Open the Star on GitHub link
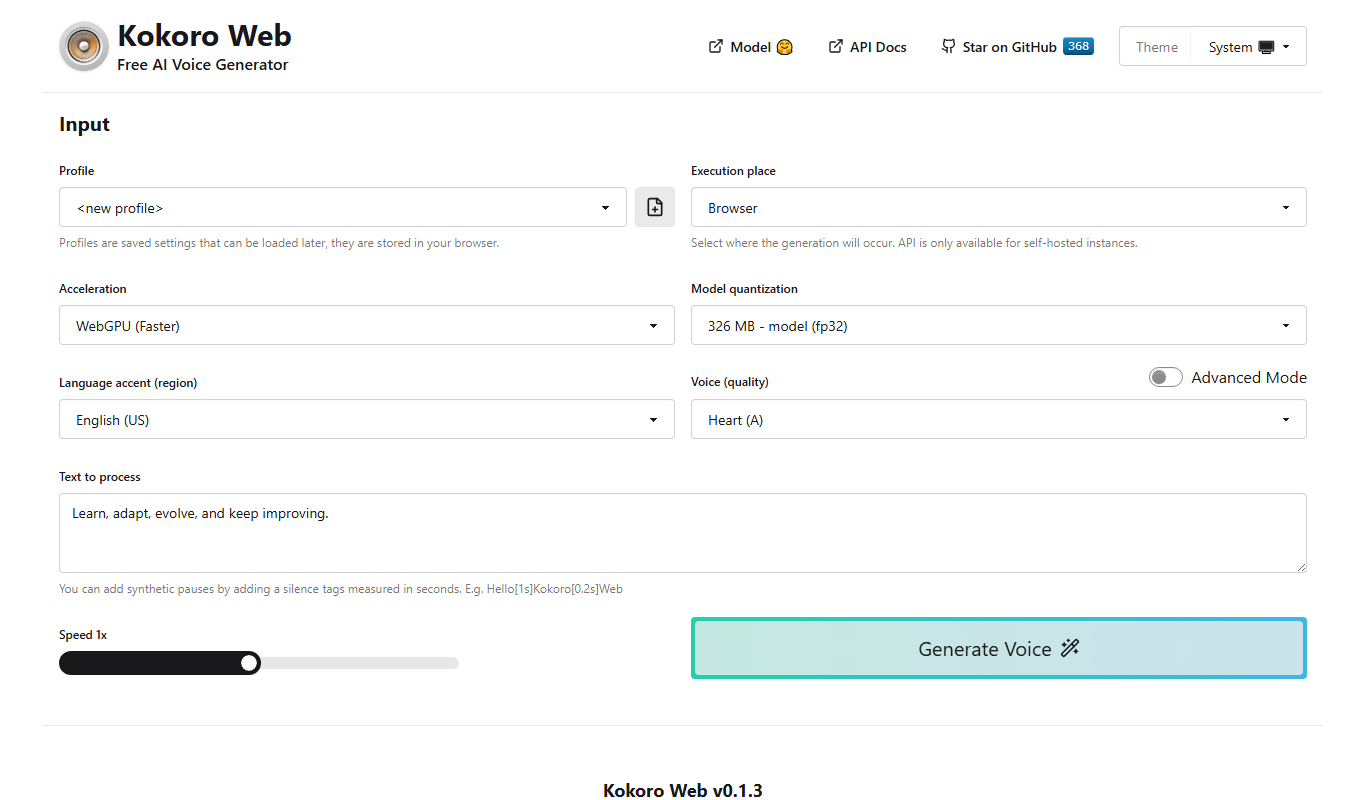The width and height of the screenshot is (1366, 800). point(1017,47)
